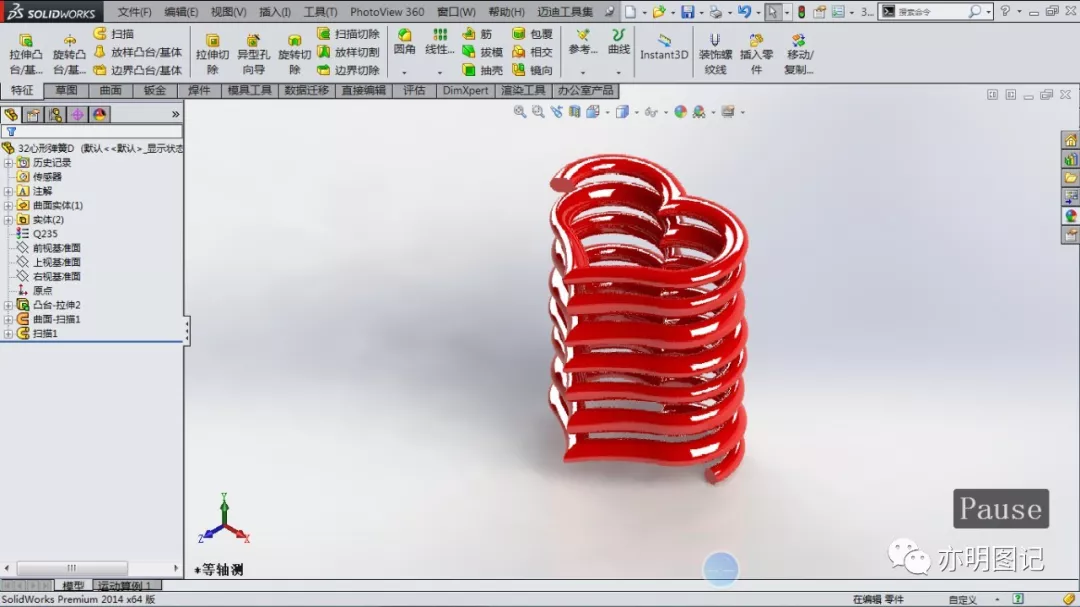Select the 拔模 draft tool

coord(482,52)
